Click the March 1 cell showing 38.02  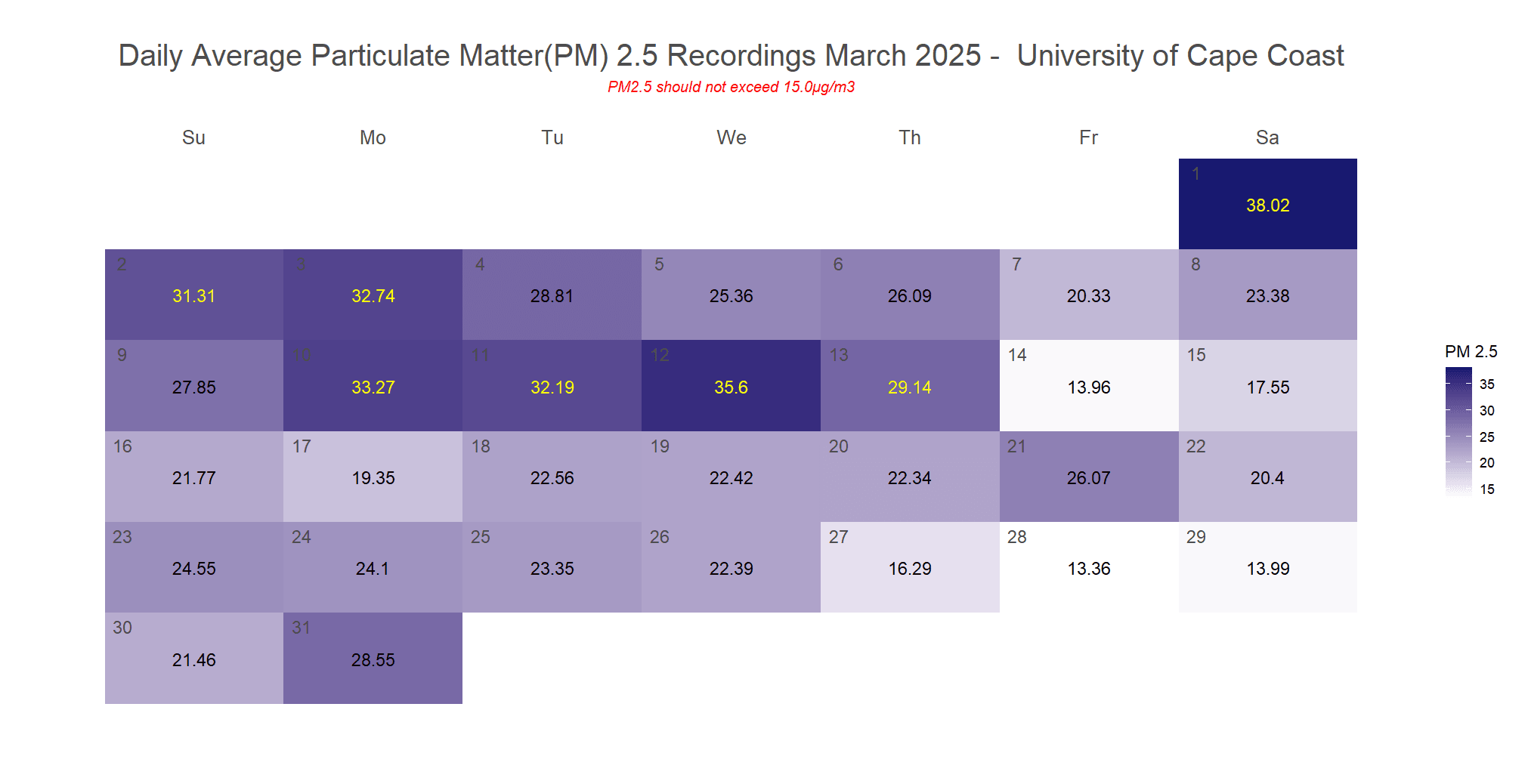pyautogui.click(x=1267, y=204)
